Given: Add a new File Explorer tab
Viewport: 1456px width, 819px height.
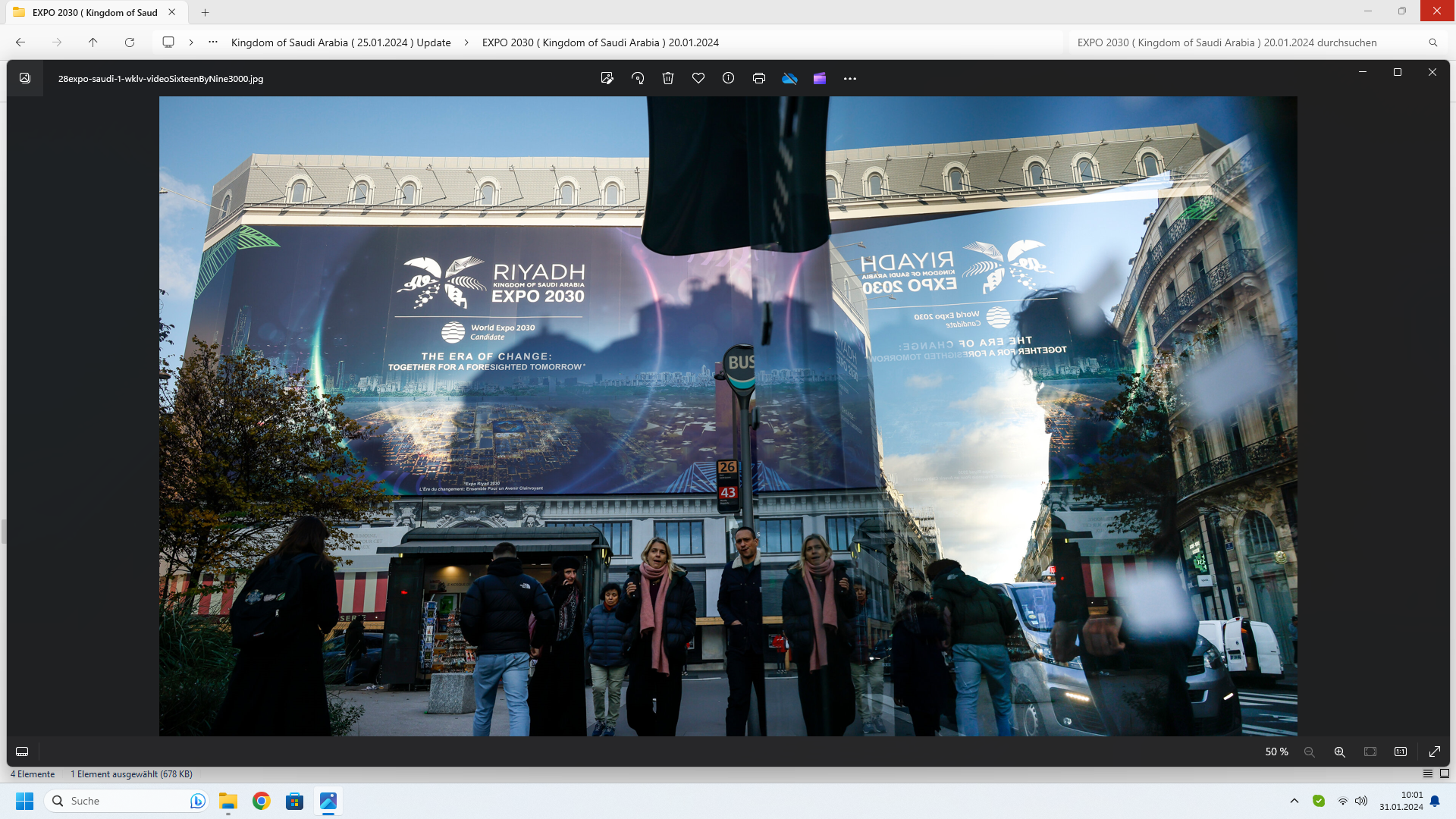Looking at the screenshot, I should tap(205, 12).
